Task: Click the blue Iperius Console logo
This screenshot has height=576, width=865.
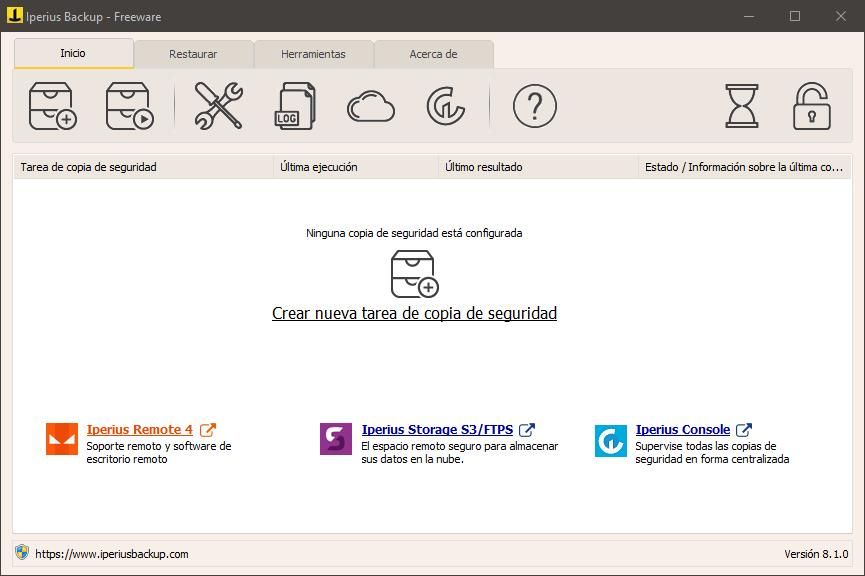Action: [x=611, y=441]
